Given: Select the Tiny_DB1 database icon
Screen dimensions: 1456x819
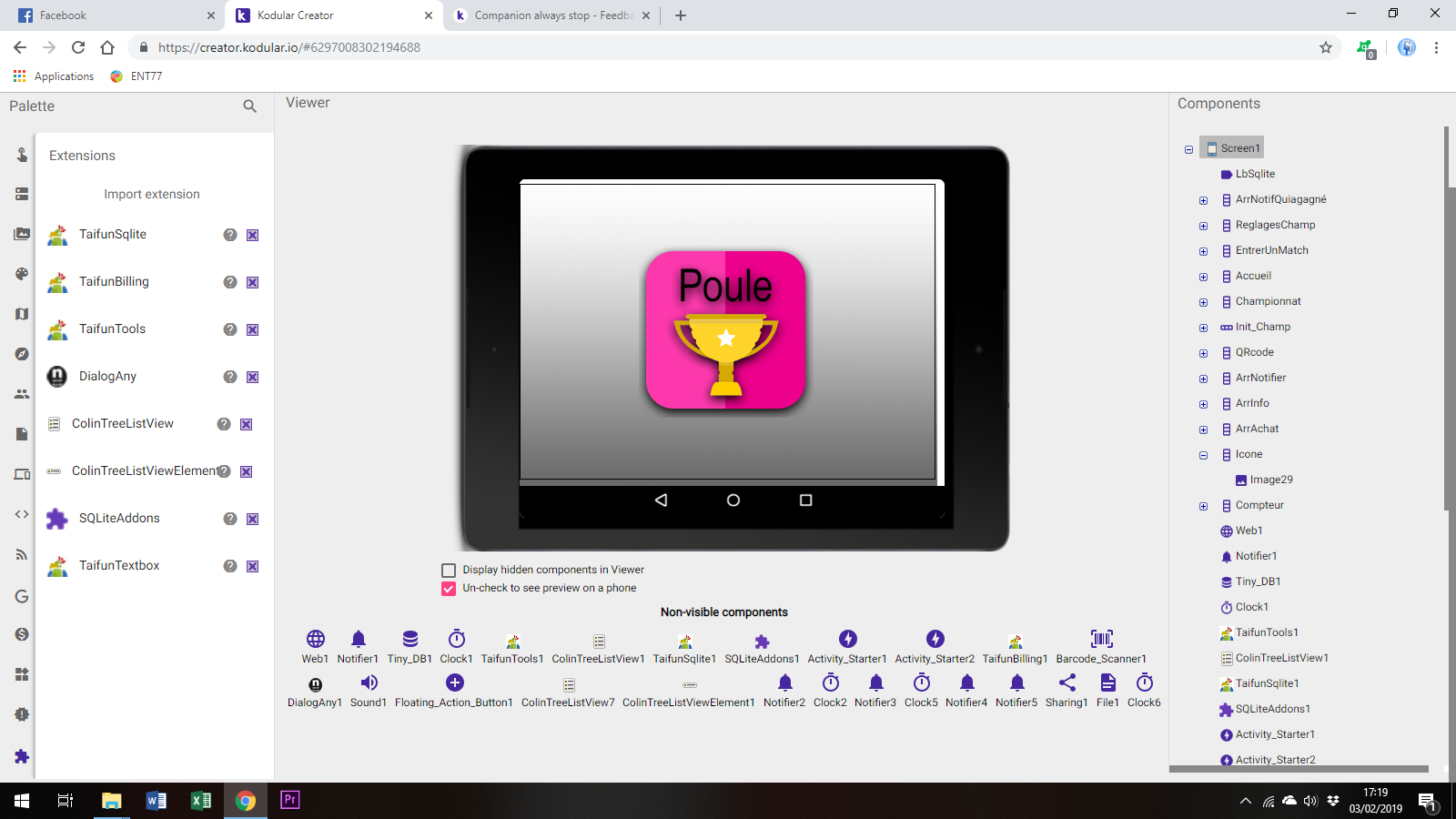Looking at the screenshot, I should (x=409, y=639).
